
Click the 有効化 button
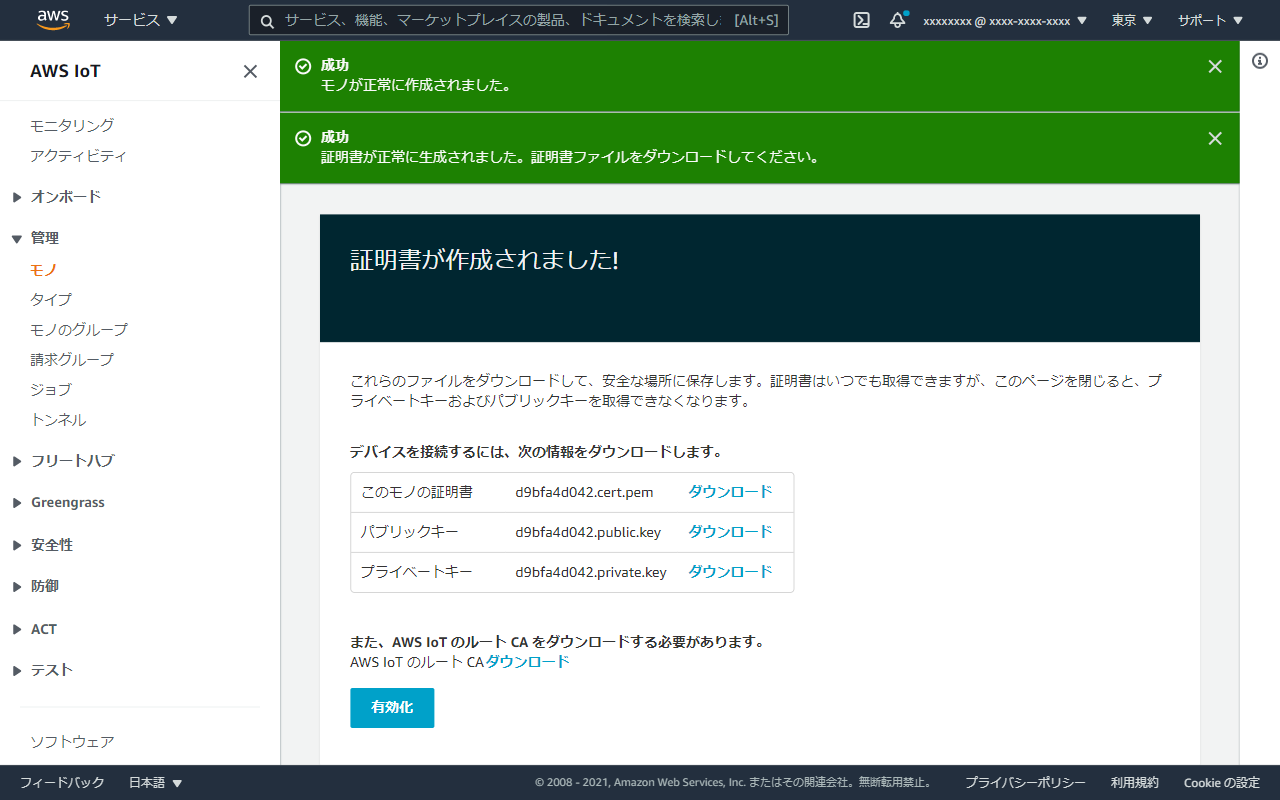392,707
